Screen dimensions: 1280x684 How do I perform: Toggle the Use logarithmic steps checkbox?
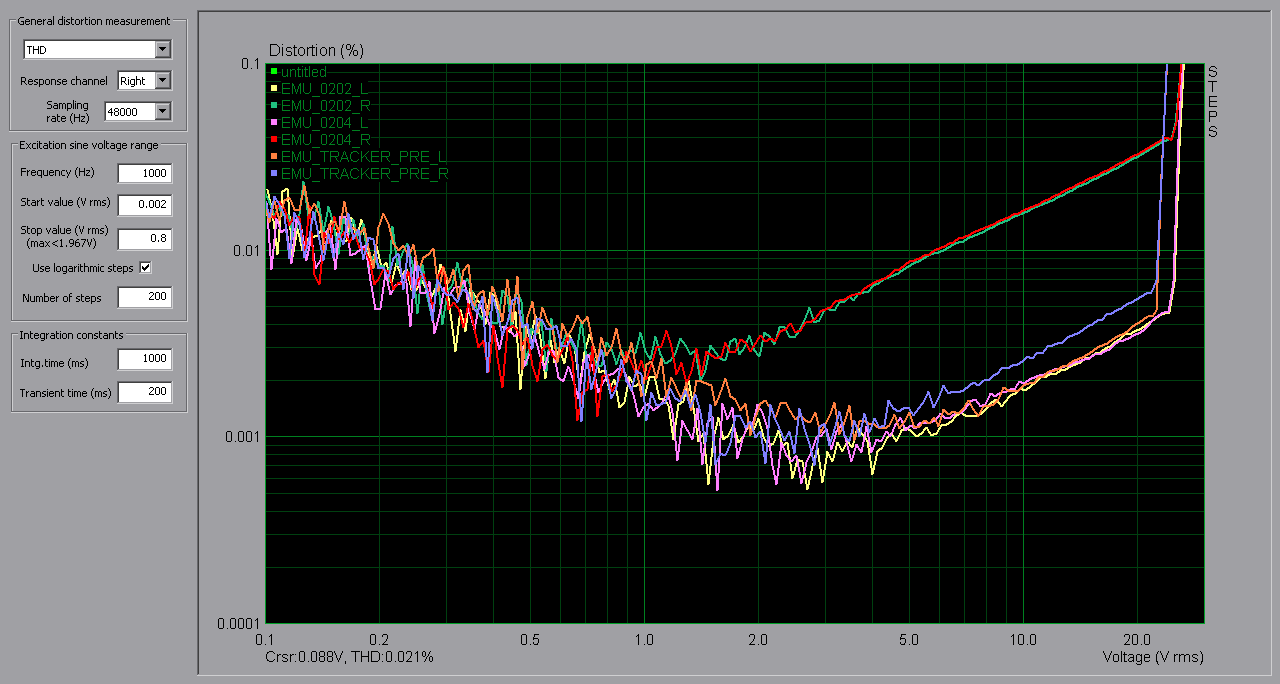[145, 268]
